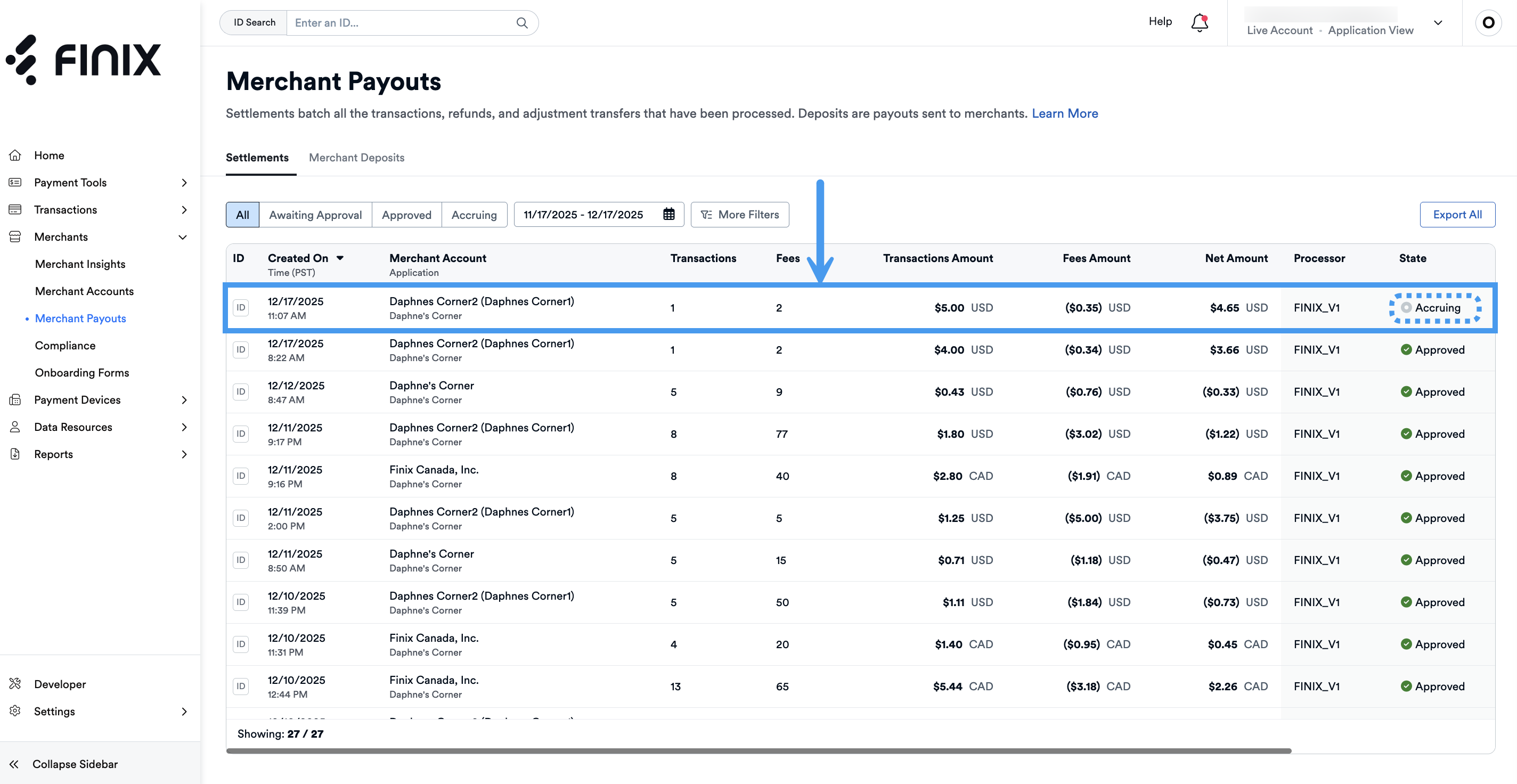1517x784 pixels.
Task: Sort by the Created On column arrow
Action: click(340, 257)
